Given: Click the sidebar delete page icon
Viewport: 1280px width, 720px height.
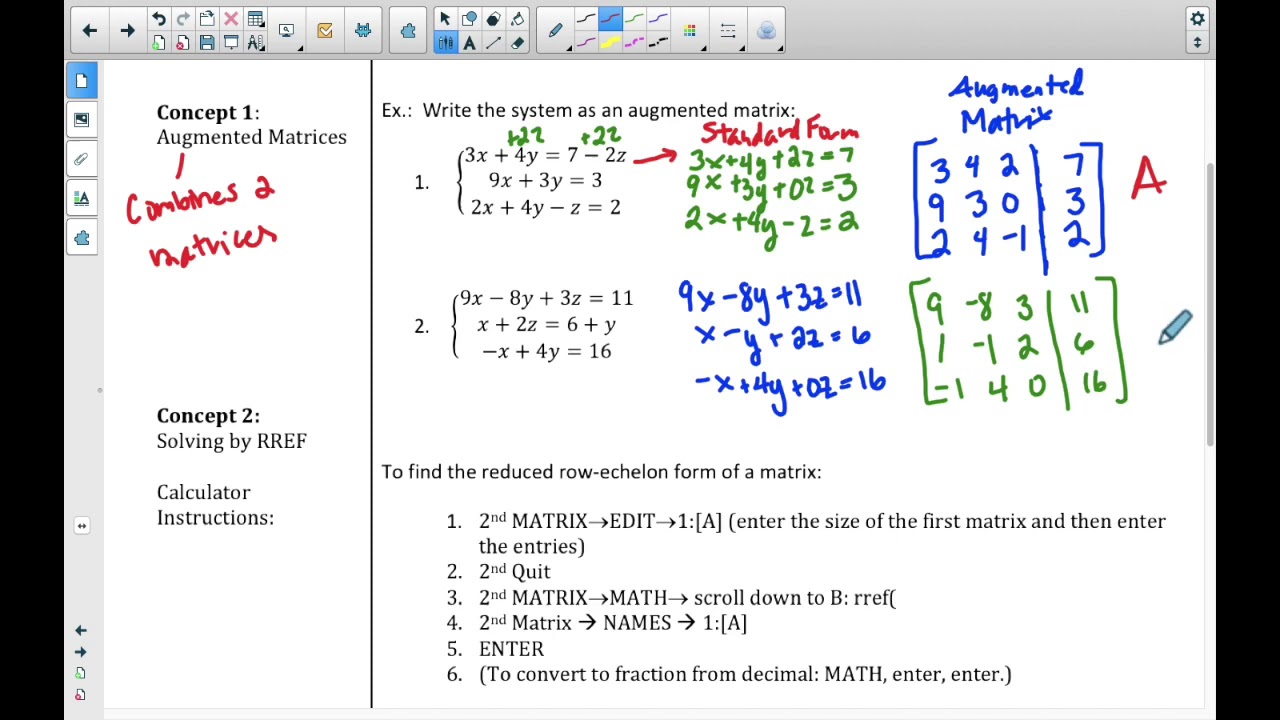Looking at the screenshot, I should point(81,694).
